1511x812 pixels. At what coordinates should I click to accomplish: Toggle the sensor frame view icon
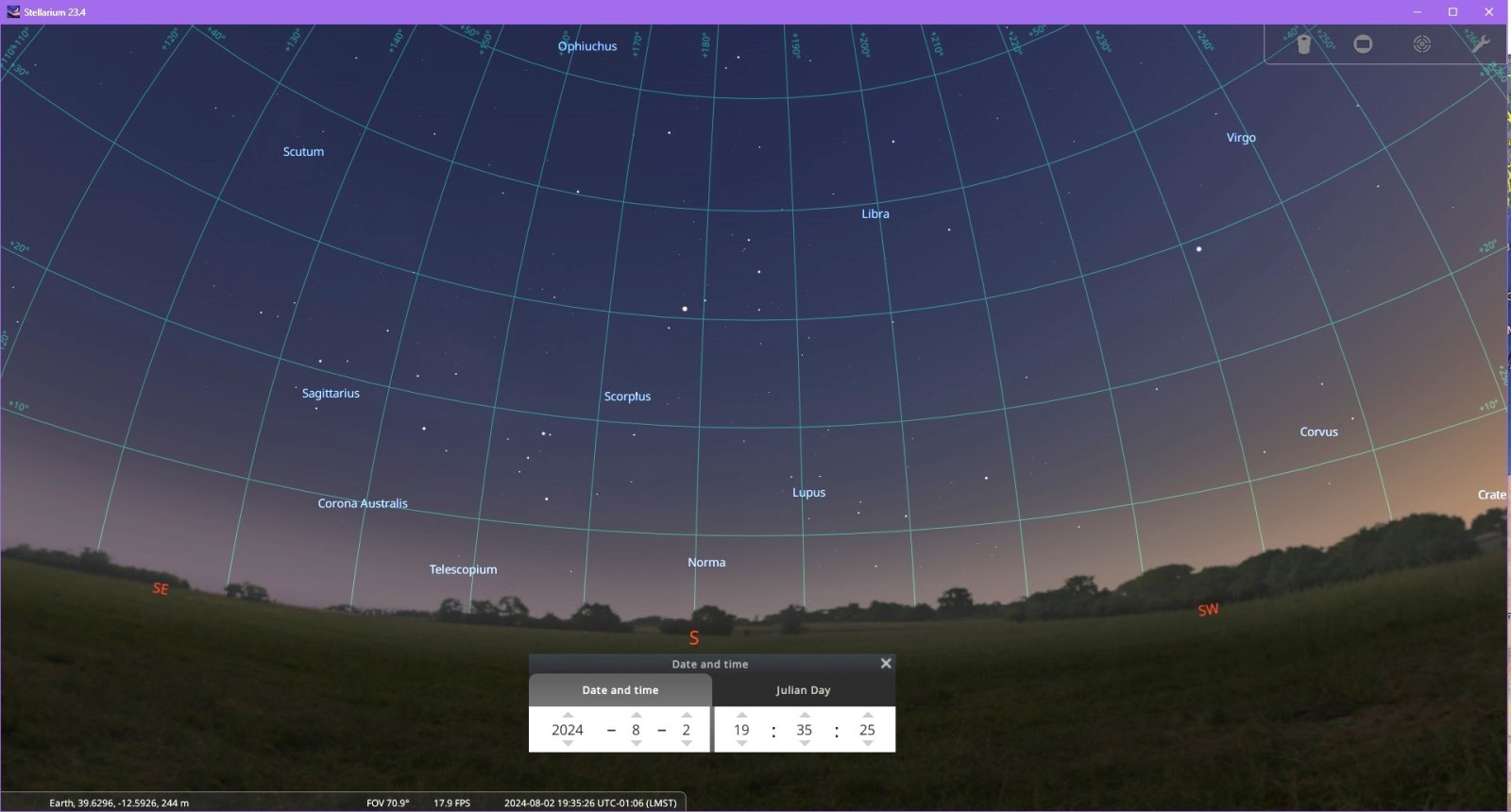click(1363, 44)
